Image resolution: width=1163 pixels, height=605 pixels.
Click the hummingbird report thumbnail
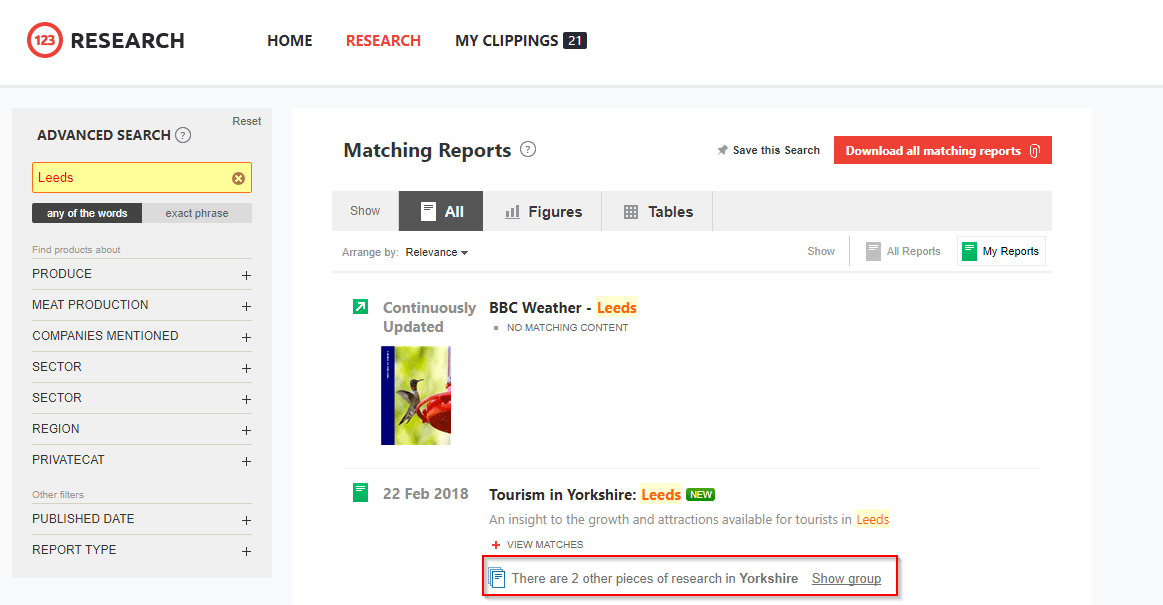pyautogui.click(x=416, y=395)
